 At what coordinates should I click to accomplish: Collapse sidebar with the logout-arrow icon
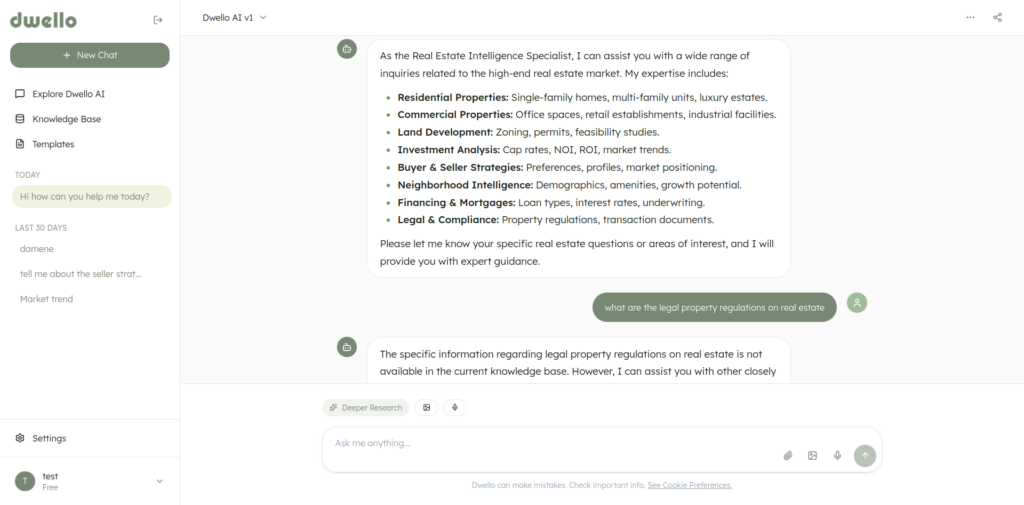click(x=157, y=20)
